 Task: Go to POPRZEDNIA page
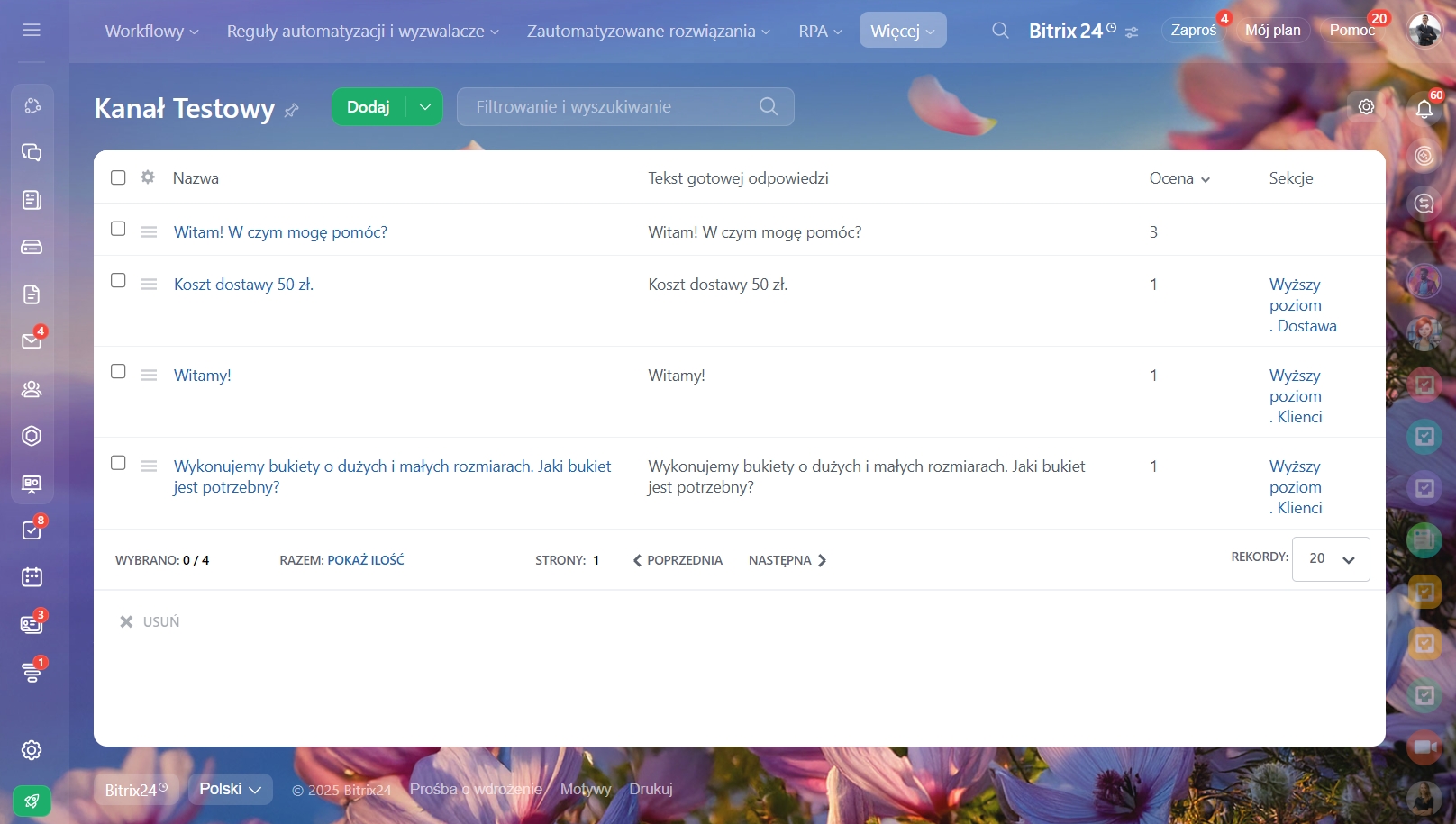tap(678, 560)
